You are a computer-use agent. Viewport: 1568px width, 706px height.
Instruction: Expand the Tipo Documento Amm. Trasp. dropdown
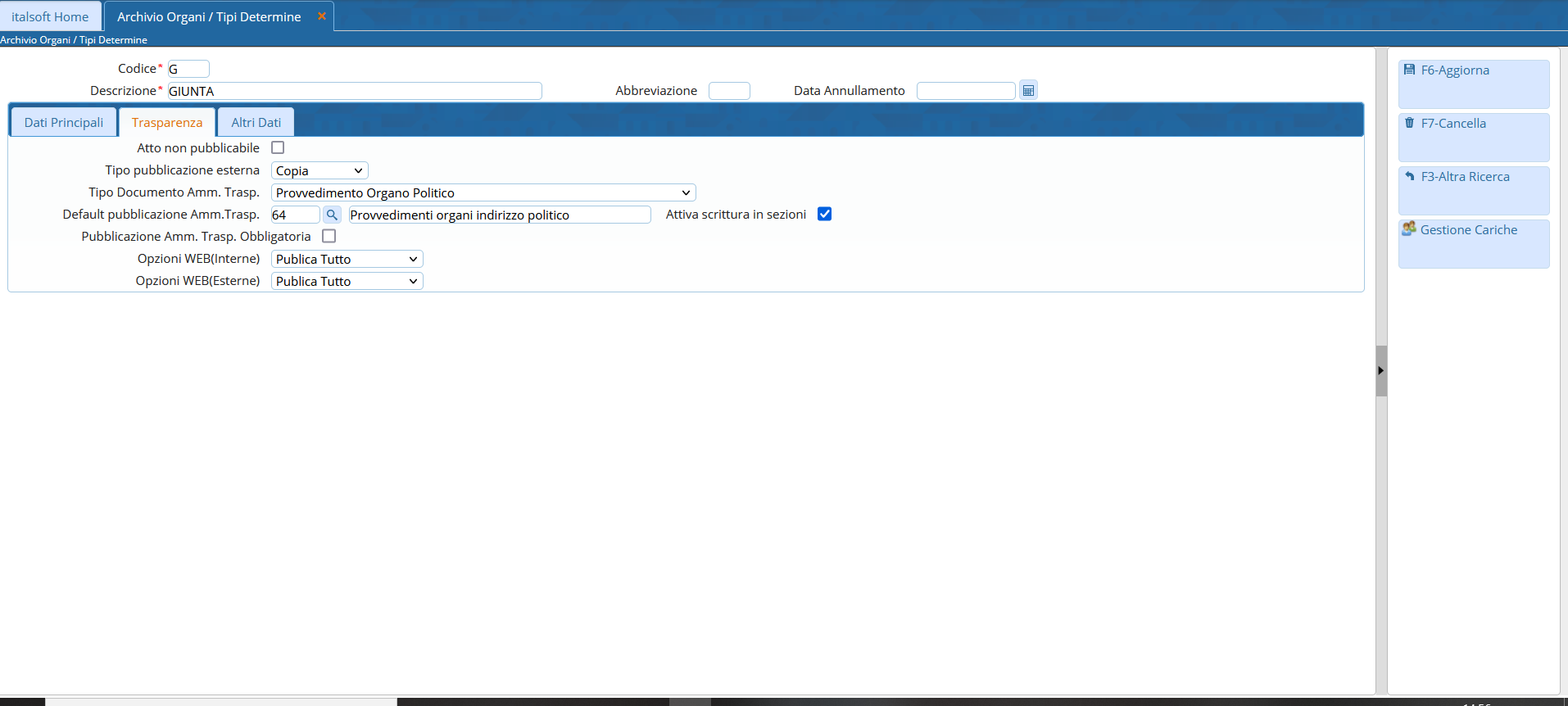point(483,192)
